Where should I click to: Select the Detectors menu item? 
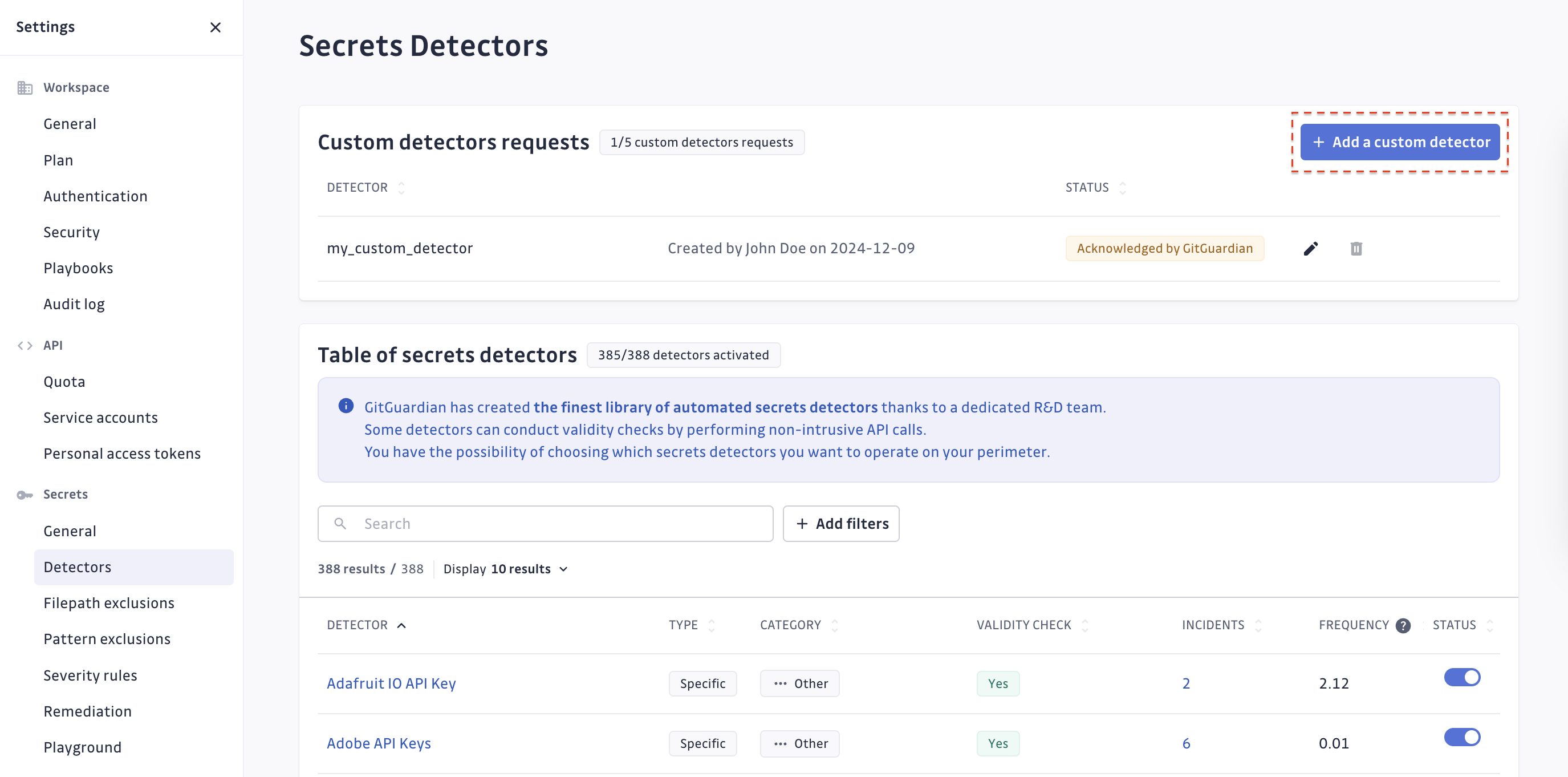(x=134, y=567)
